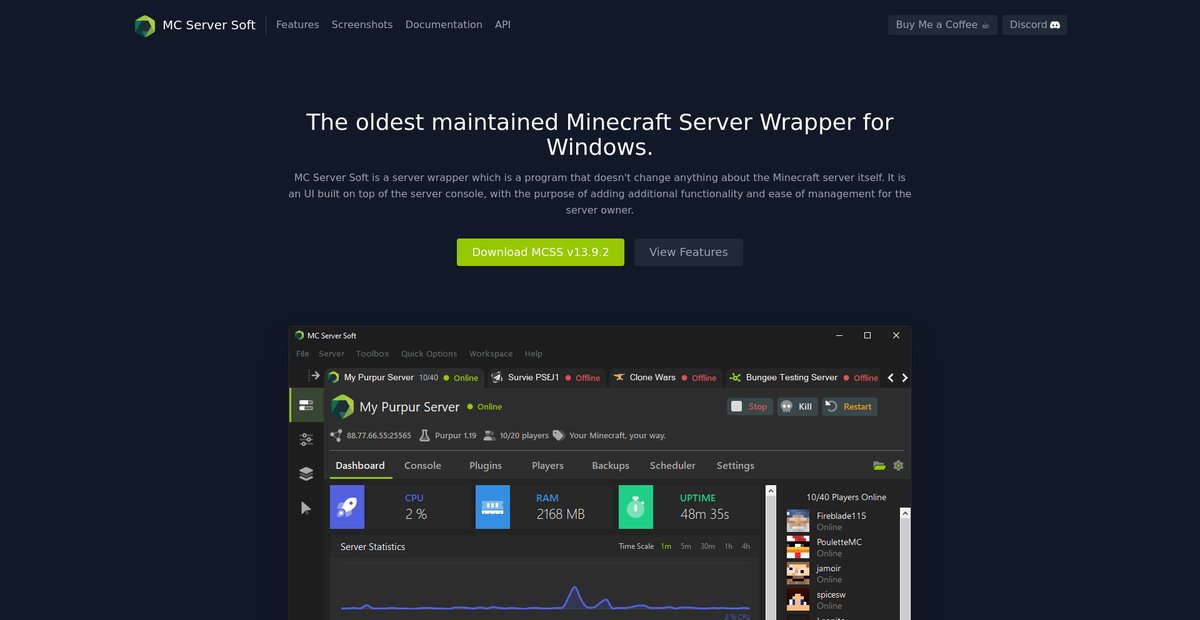Switch to the Clone Wars server tab
This screenshot has height=620, width=1200.
(665, 378)
